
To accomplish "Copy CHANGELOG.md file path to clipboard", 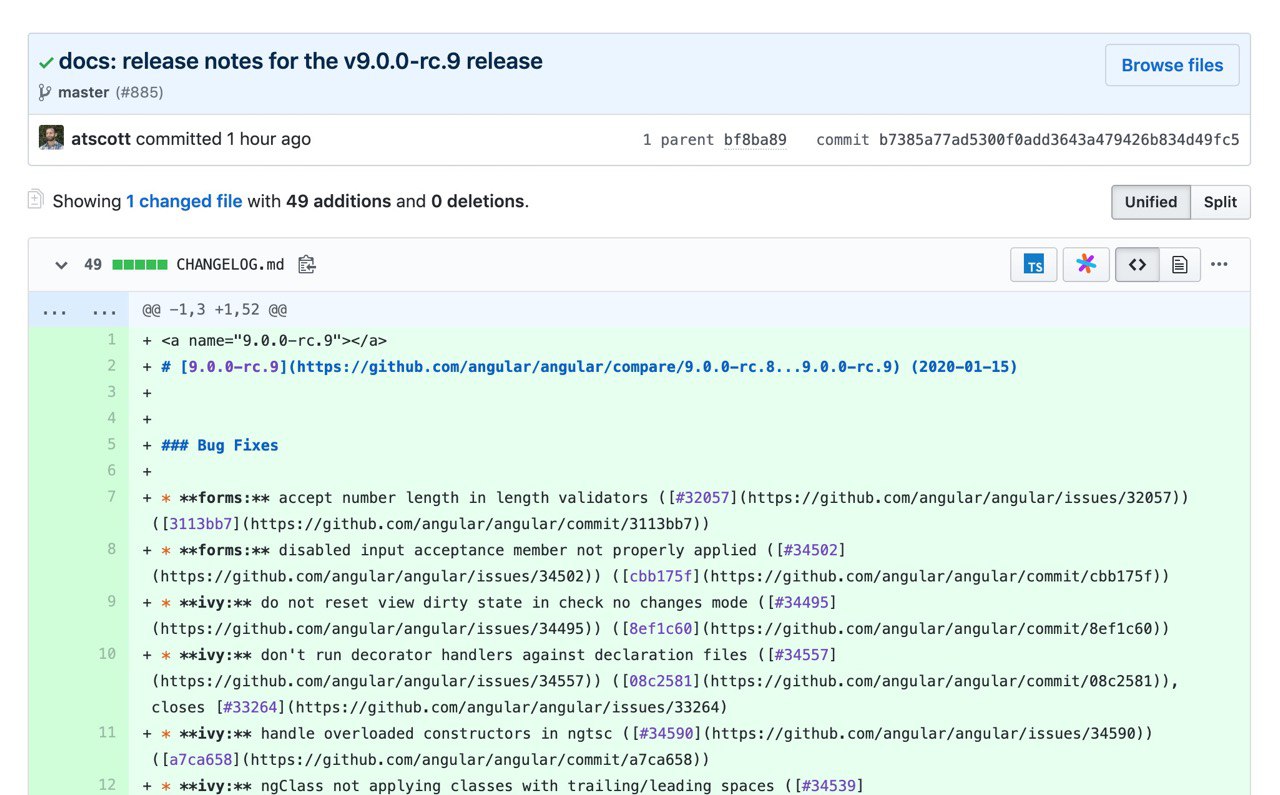I will 307,265.
